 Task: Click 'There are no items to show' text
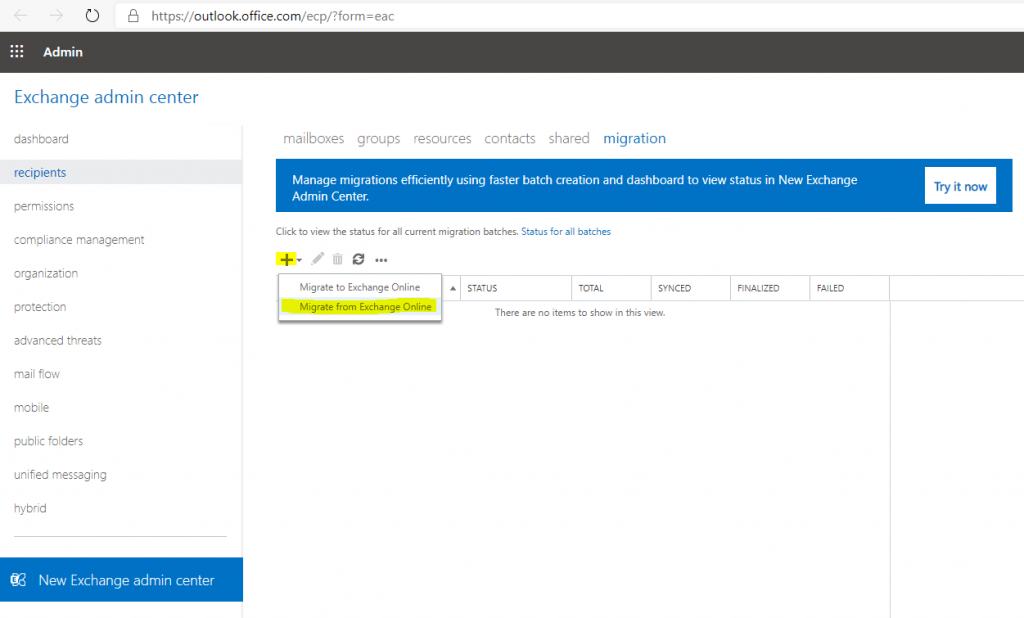580,313
